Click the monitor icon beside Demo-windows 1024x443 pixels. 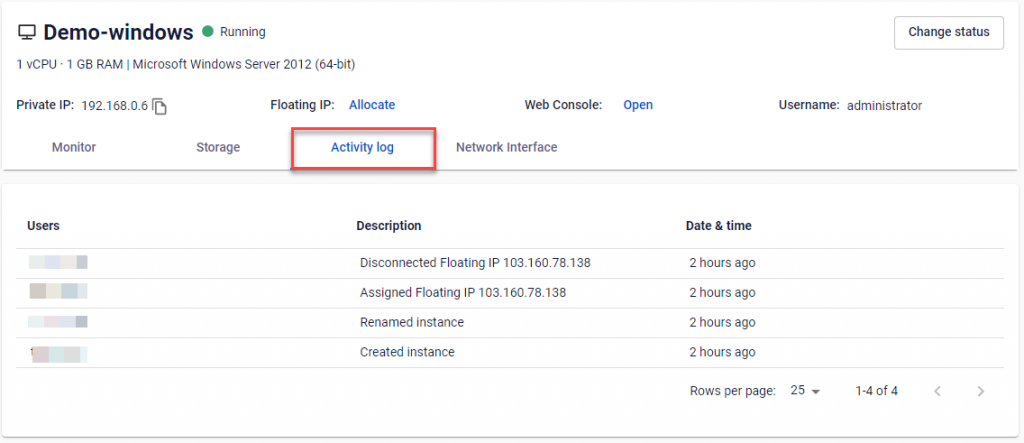pyautogui.click(x=27, y=33)
